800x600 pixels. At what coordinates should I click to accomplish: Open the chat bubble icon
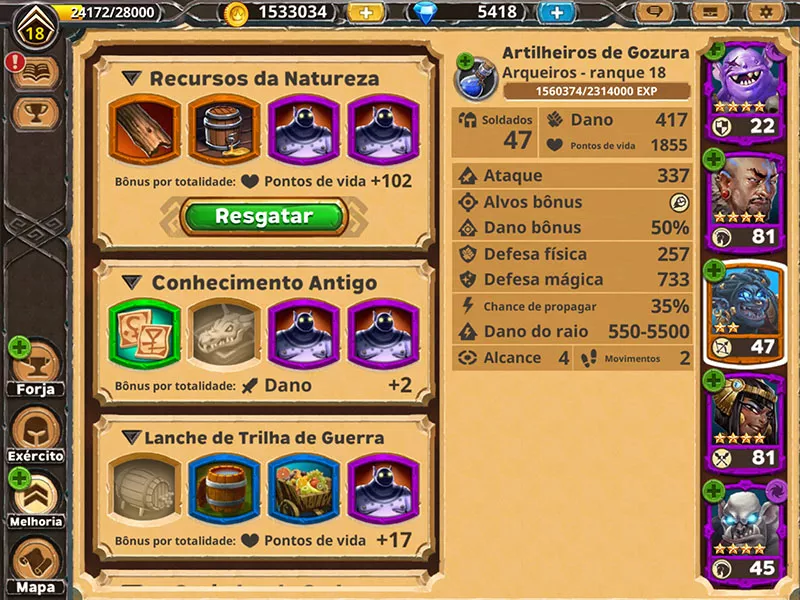pos(654,12)
